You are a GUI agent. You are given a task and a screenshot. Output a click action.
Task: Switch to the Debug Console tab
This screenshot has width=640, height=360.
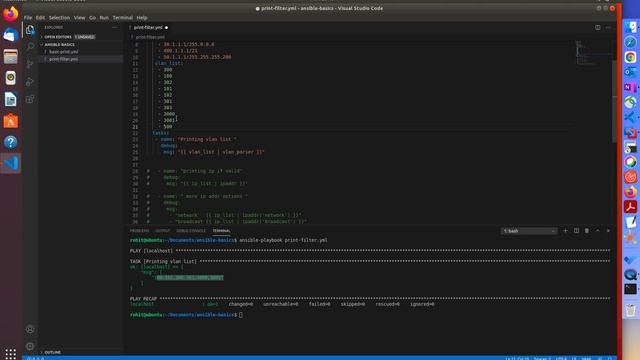[x=191, y=231]
